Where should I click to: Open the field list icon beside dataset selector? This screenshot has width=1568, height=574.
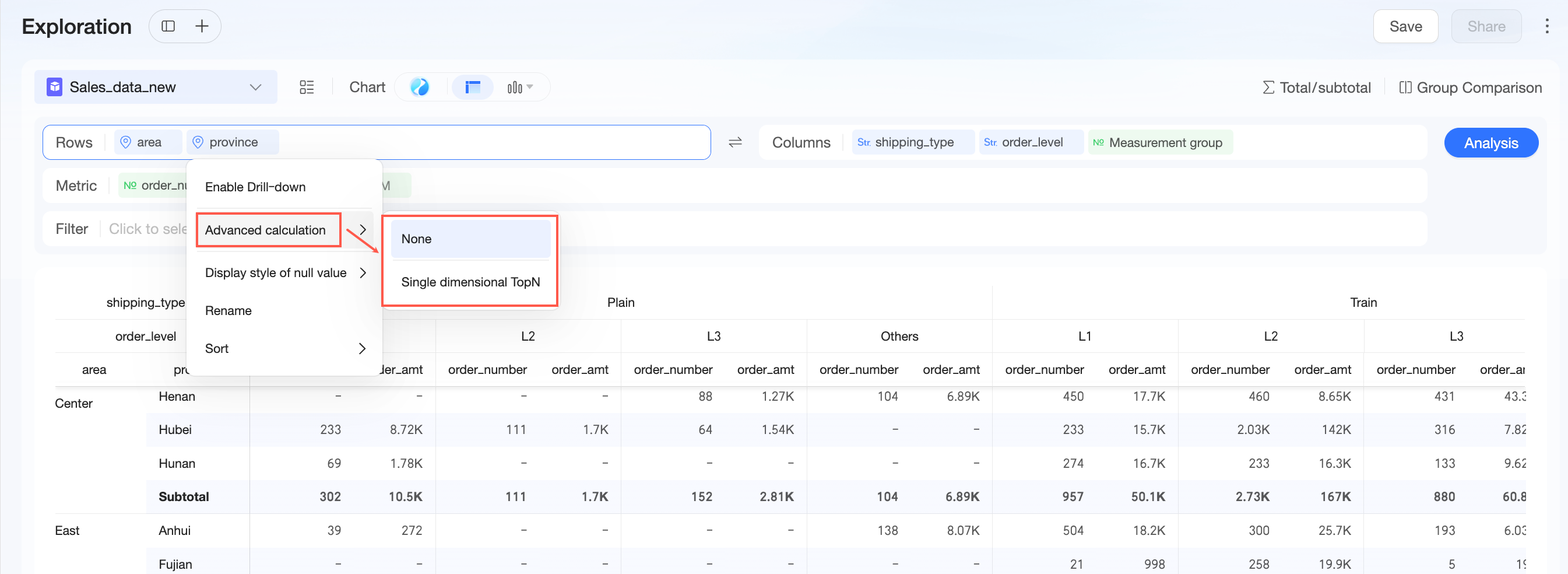tap(307, 87)
